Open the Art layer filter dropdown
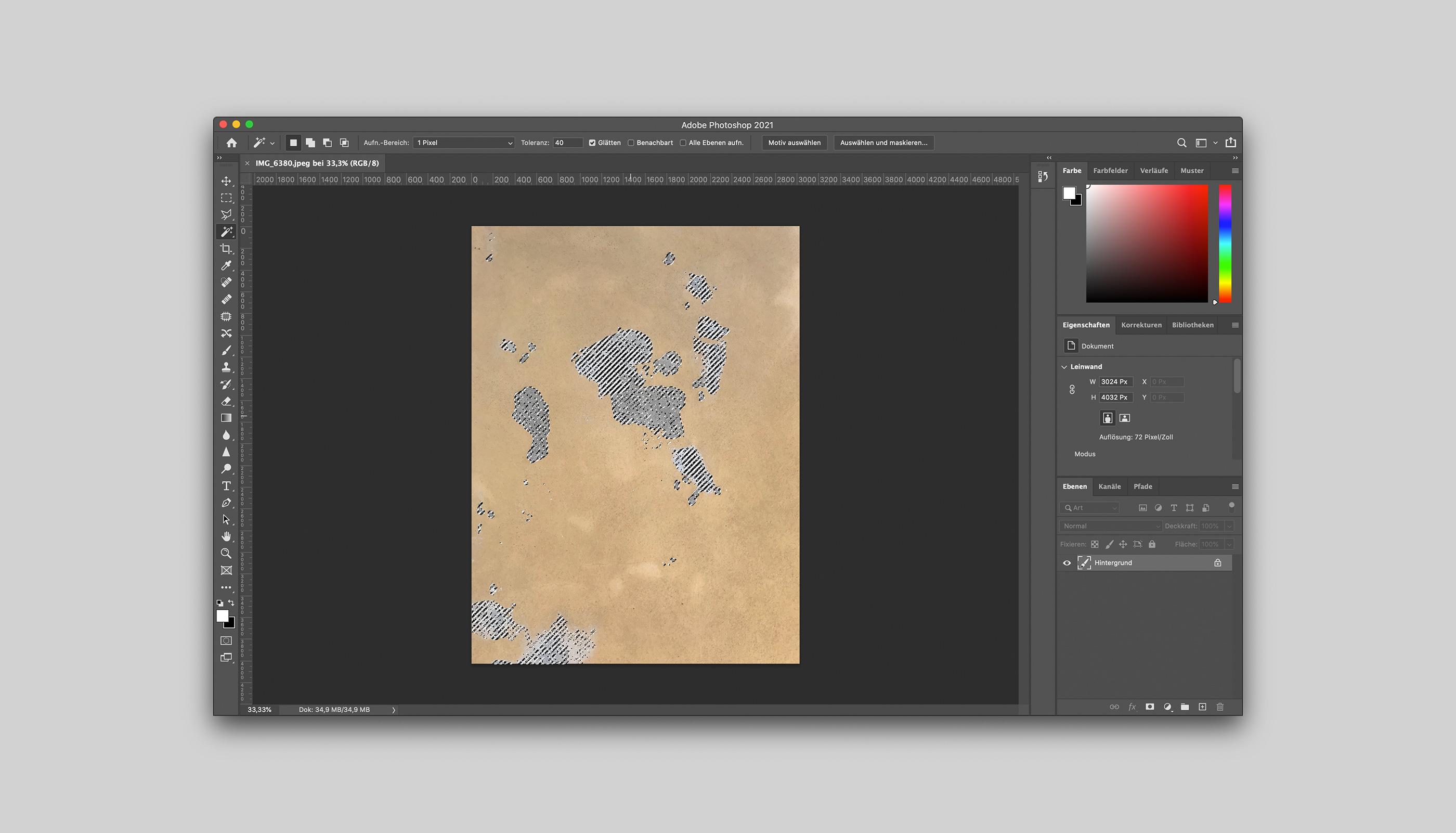 pos(1090,508)
